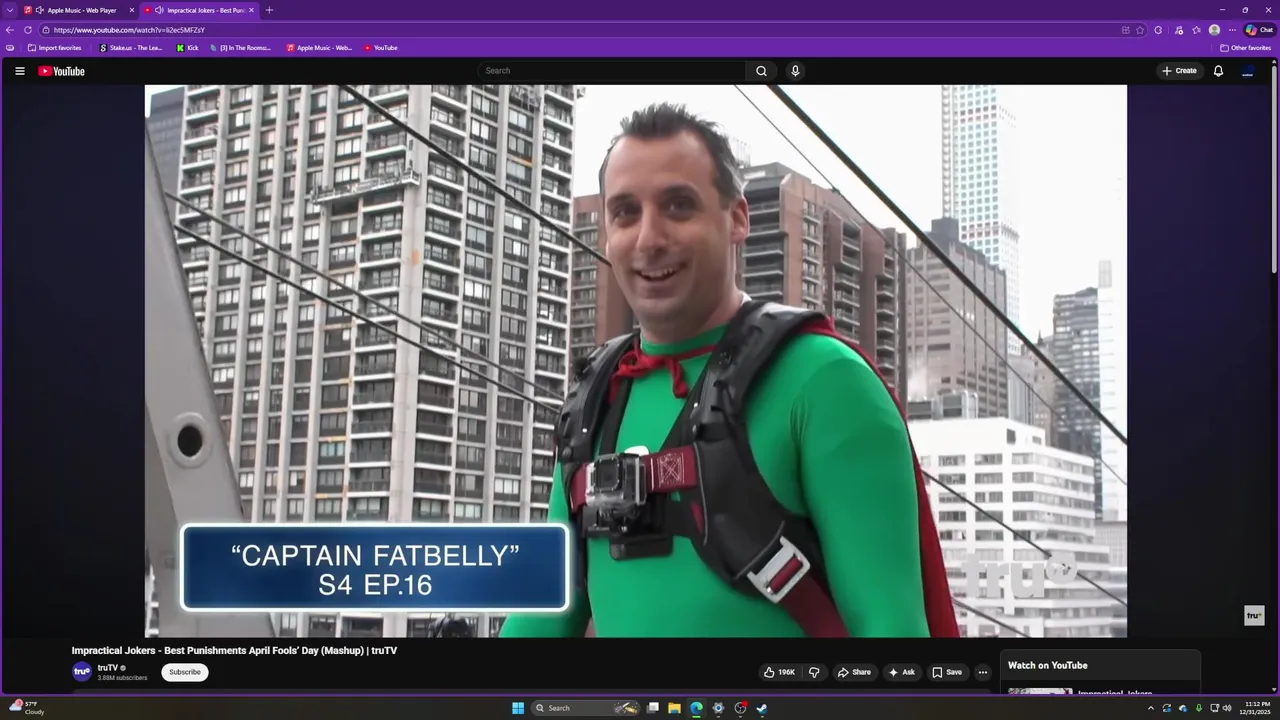Mute the Apple Music tab audio icon

pos(40,10)
